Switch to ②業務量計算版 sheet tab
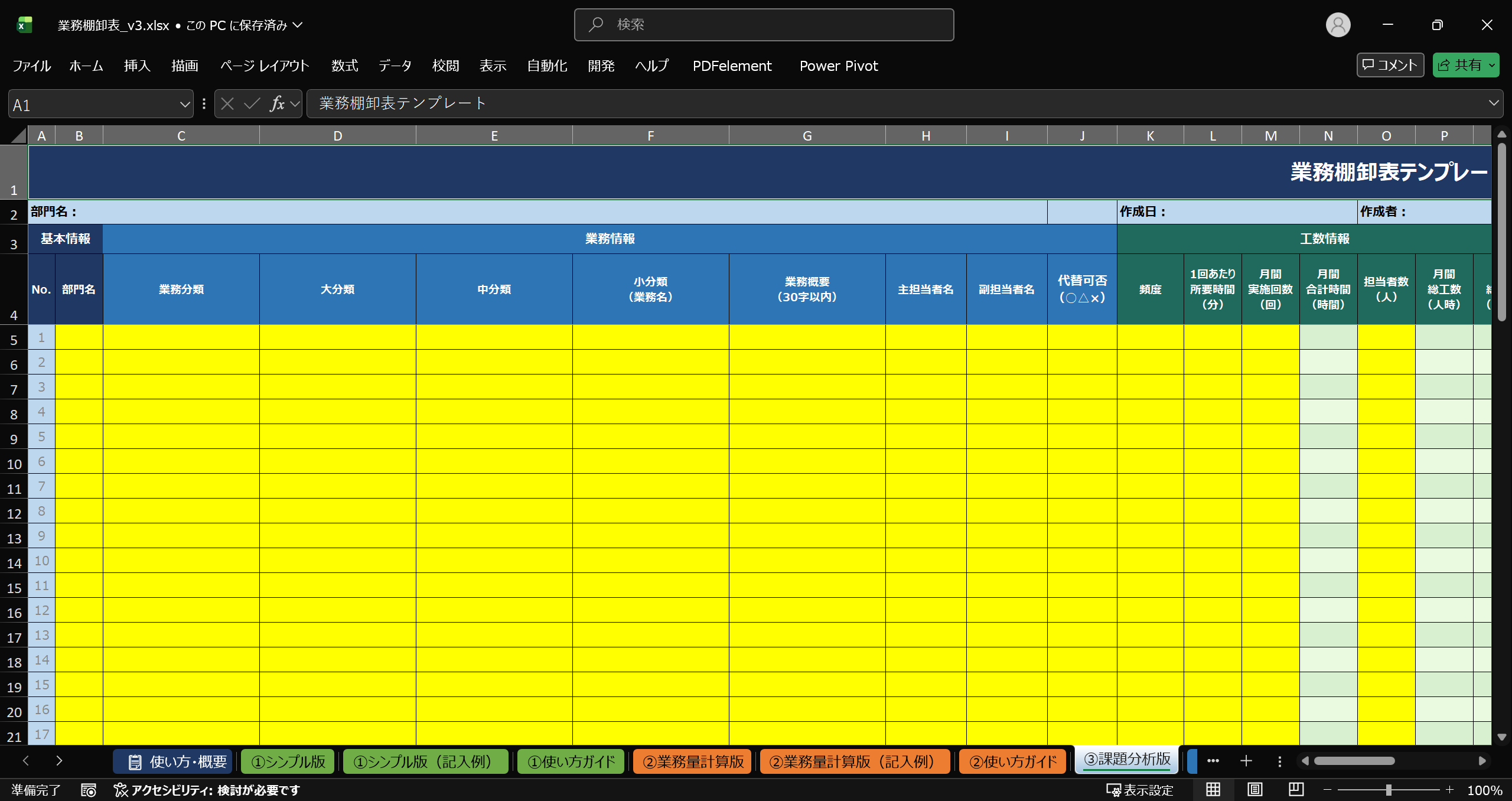The height and width of the screenshot is (801, 1512). [x=693, y=761]
